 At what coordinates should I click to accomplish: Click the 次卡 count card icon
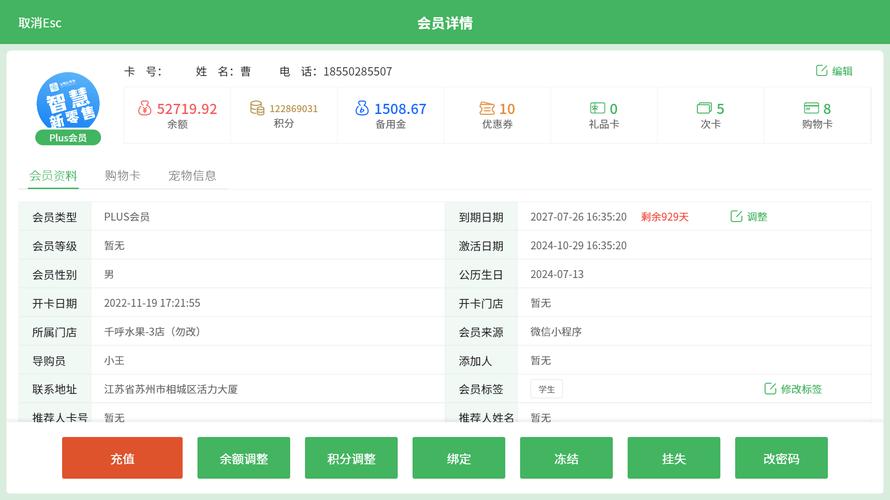click(704, 109)
